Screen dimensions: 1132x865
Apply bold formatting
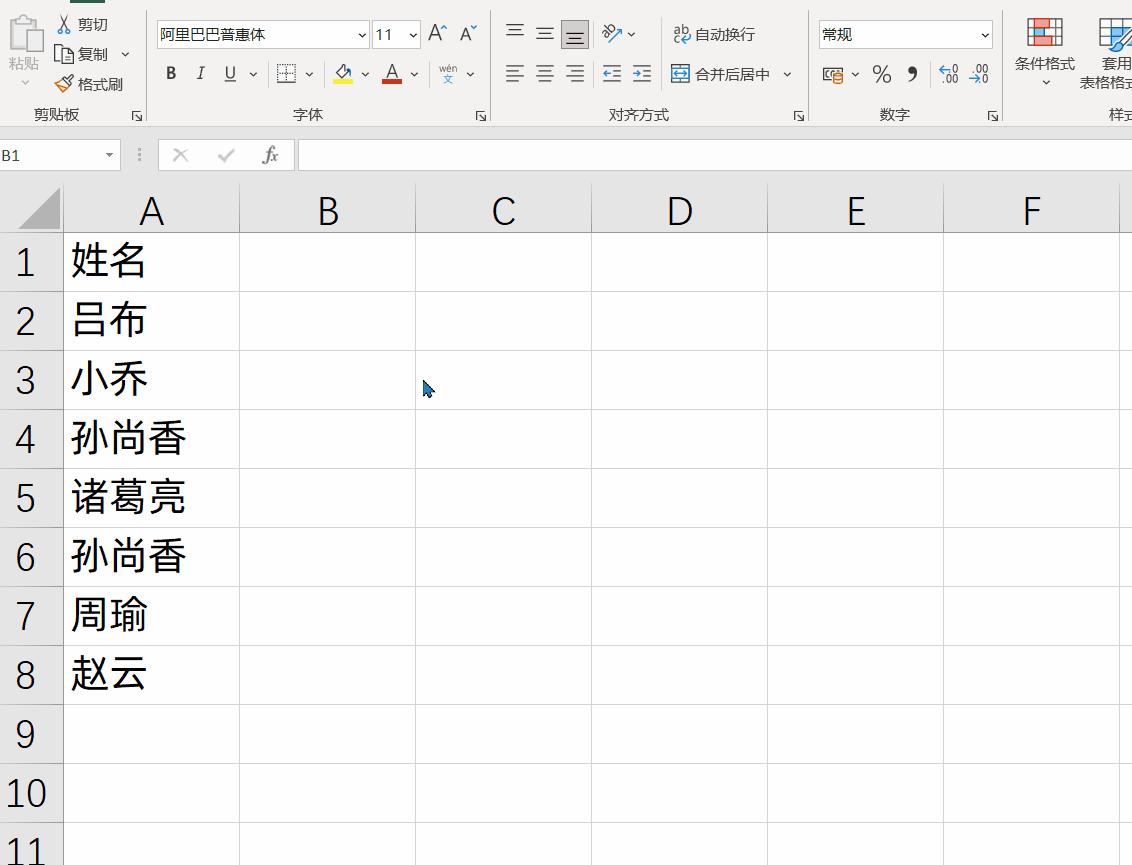point(170,73)
